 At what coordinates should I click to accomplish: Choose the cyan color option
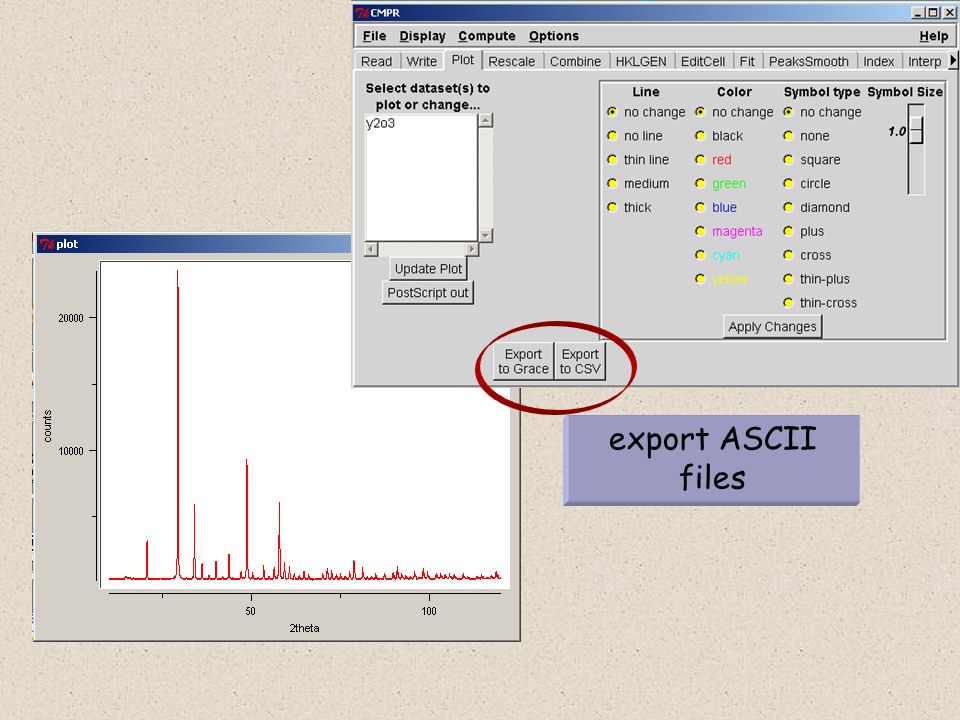pyautogui.click(x=700, y=255)
